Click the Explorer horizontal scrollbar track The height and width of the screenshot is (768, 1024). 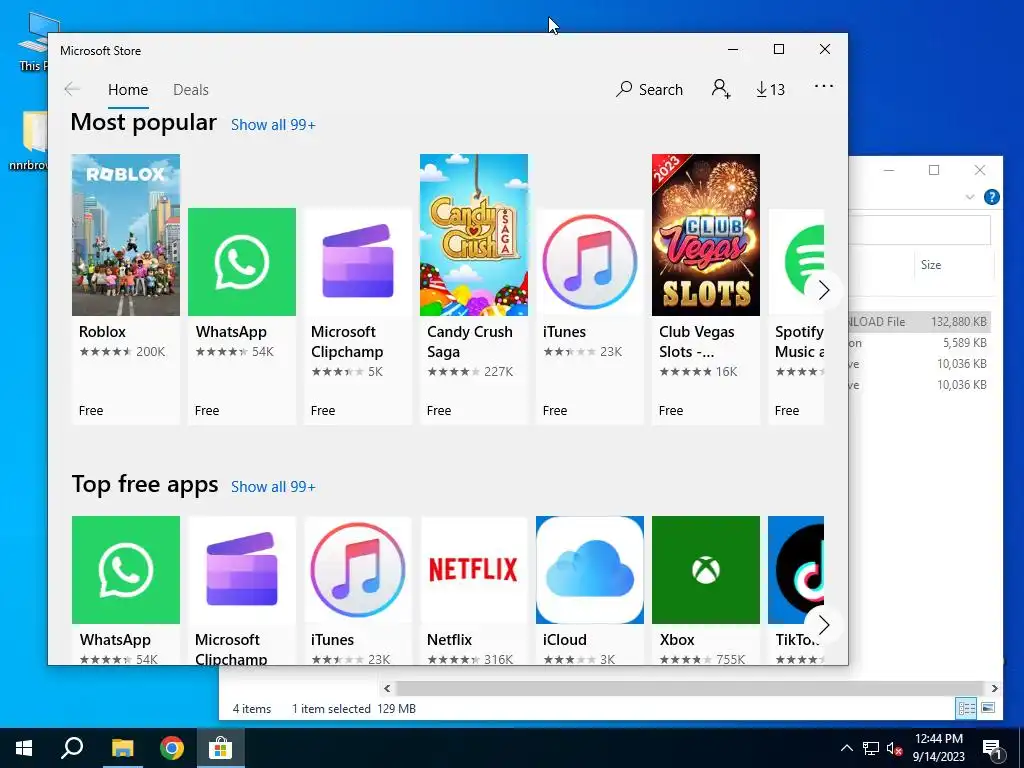tap(690, 688)
